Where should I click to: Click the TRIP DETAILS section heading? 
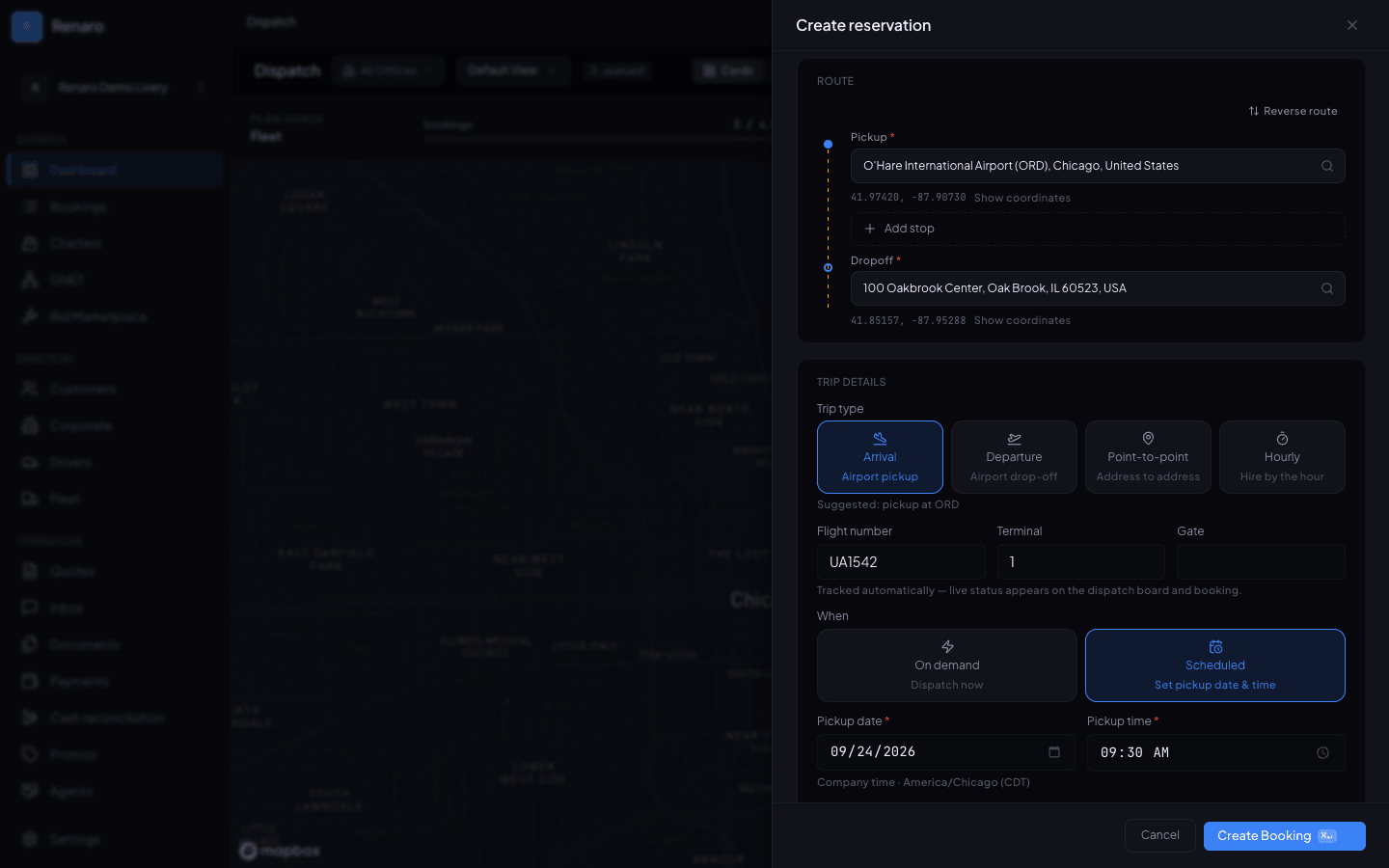pos(852,382)
